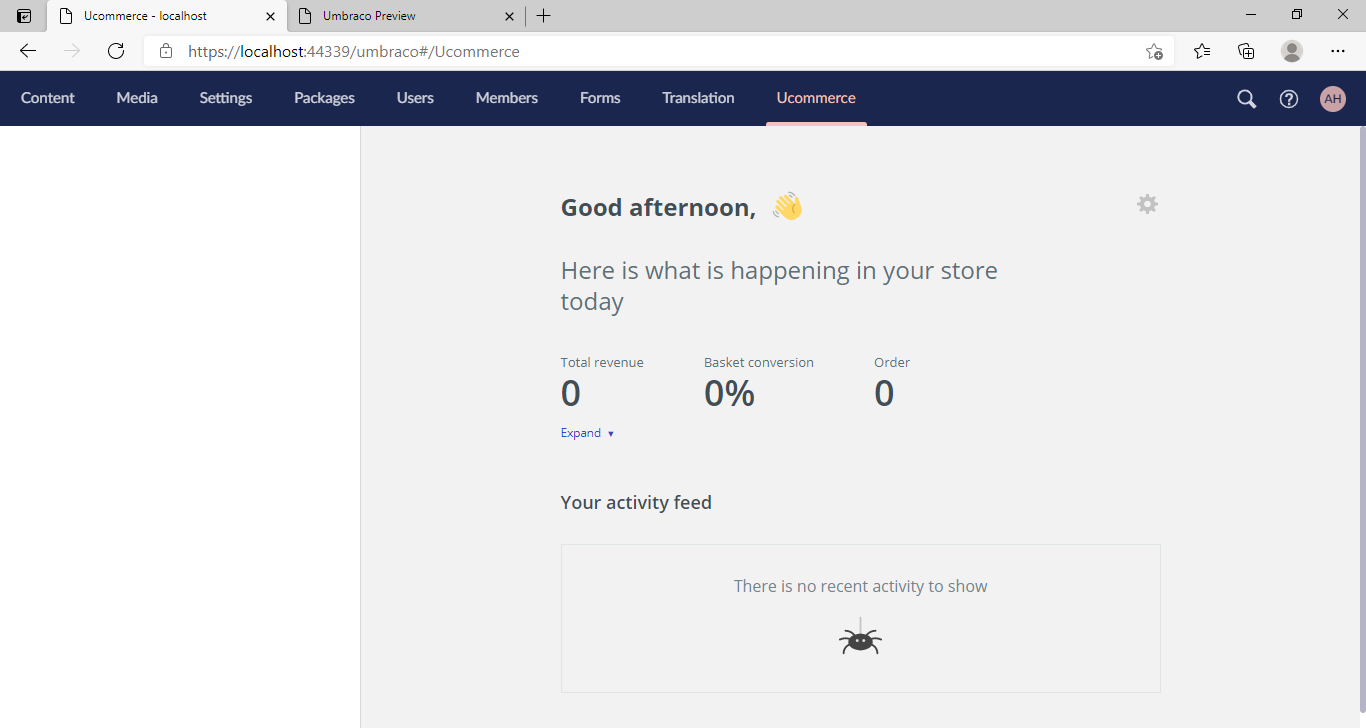
Task: Open the Members section
Action: [507, 98]
